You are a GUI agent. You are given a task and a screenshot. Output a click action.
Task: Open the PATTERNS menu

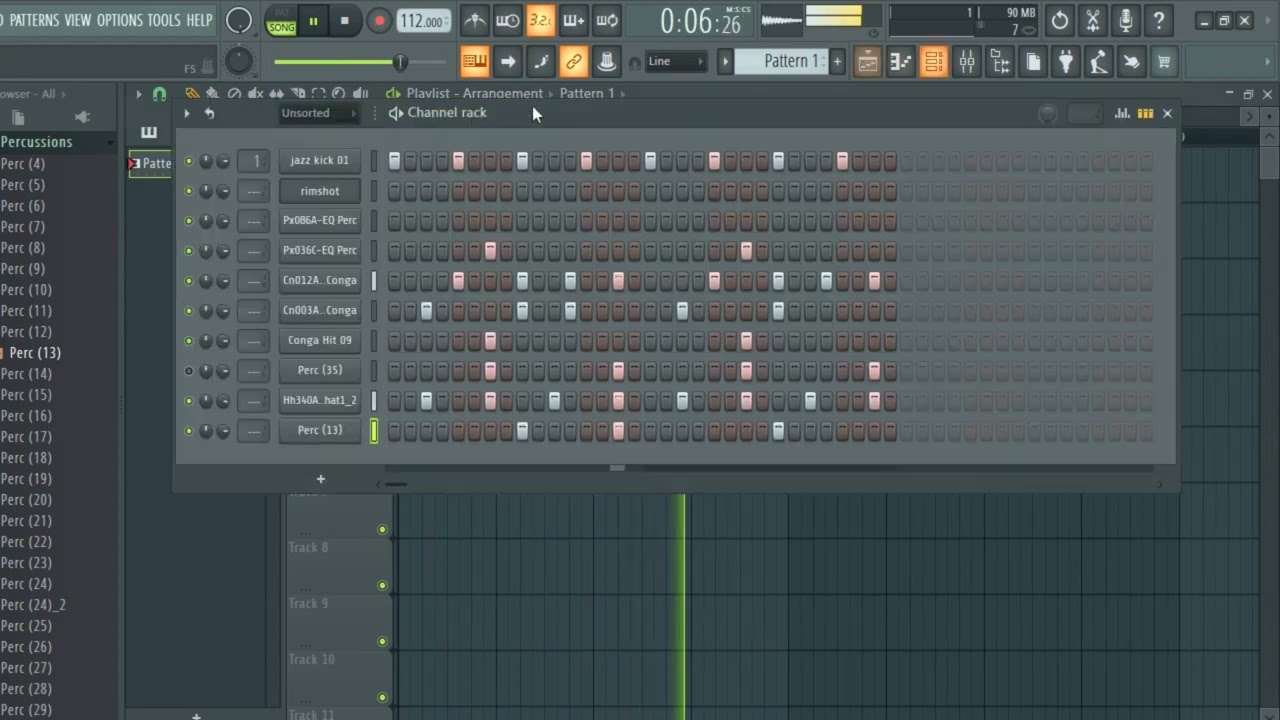coord(34,20)
